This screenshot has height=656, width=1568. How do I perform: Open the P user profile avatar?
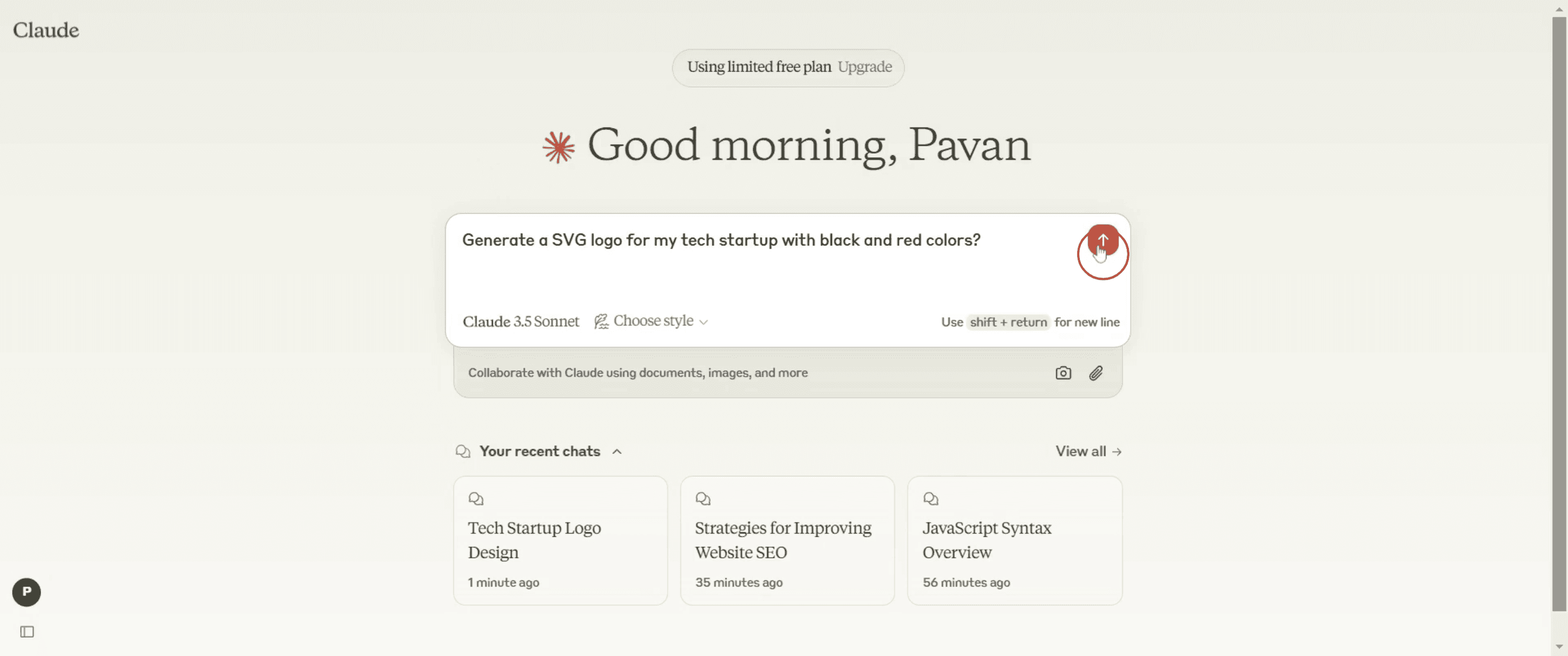pos(26,591)
